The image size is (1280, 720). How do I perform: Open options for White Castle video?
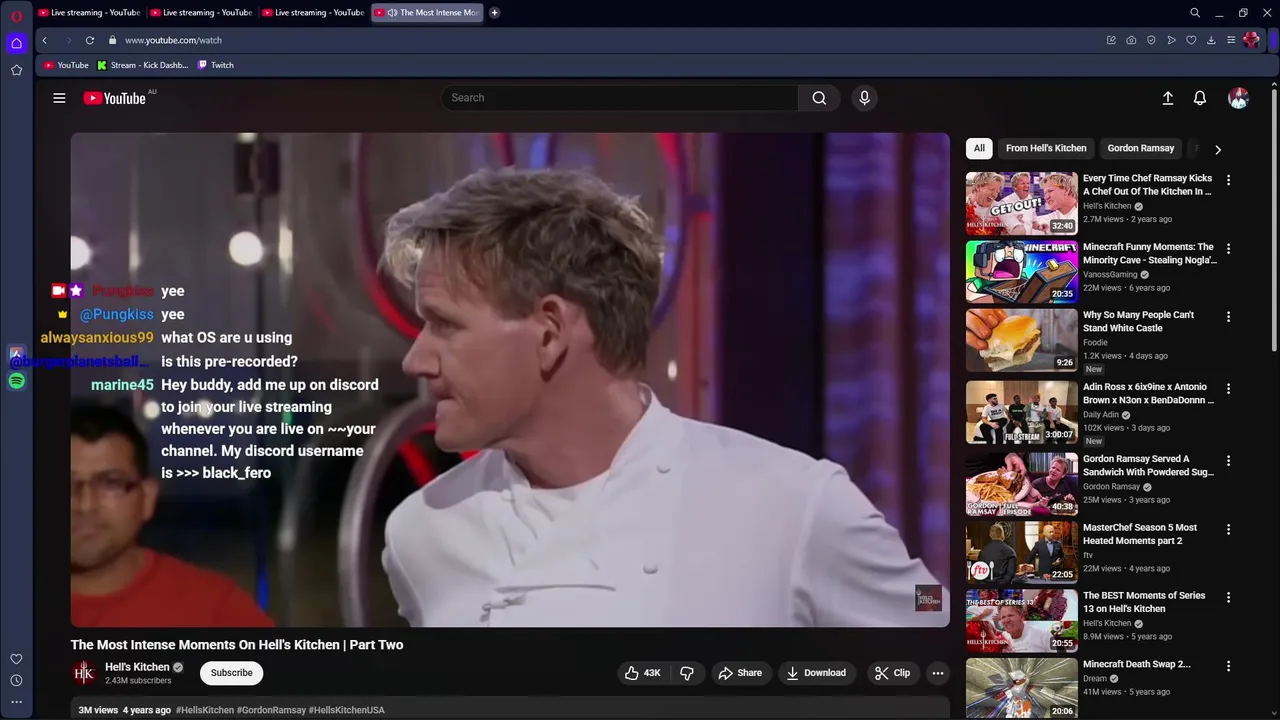point(1228,316)
